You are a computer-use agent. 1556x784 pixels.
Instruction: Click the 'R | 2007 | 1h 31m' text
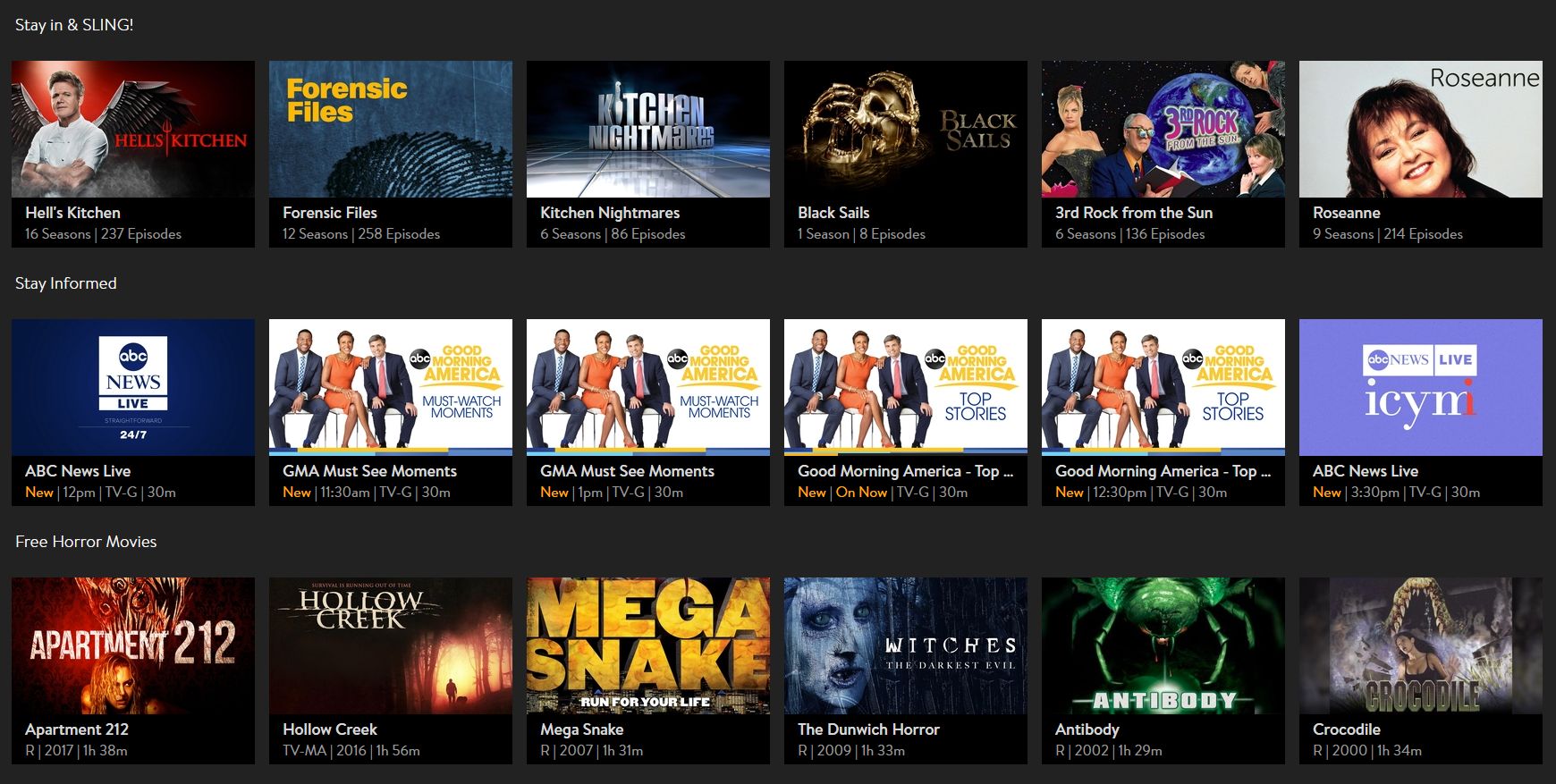coord(591,751)
